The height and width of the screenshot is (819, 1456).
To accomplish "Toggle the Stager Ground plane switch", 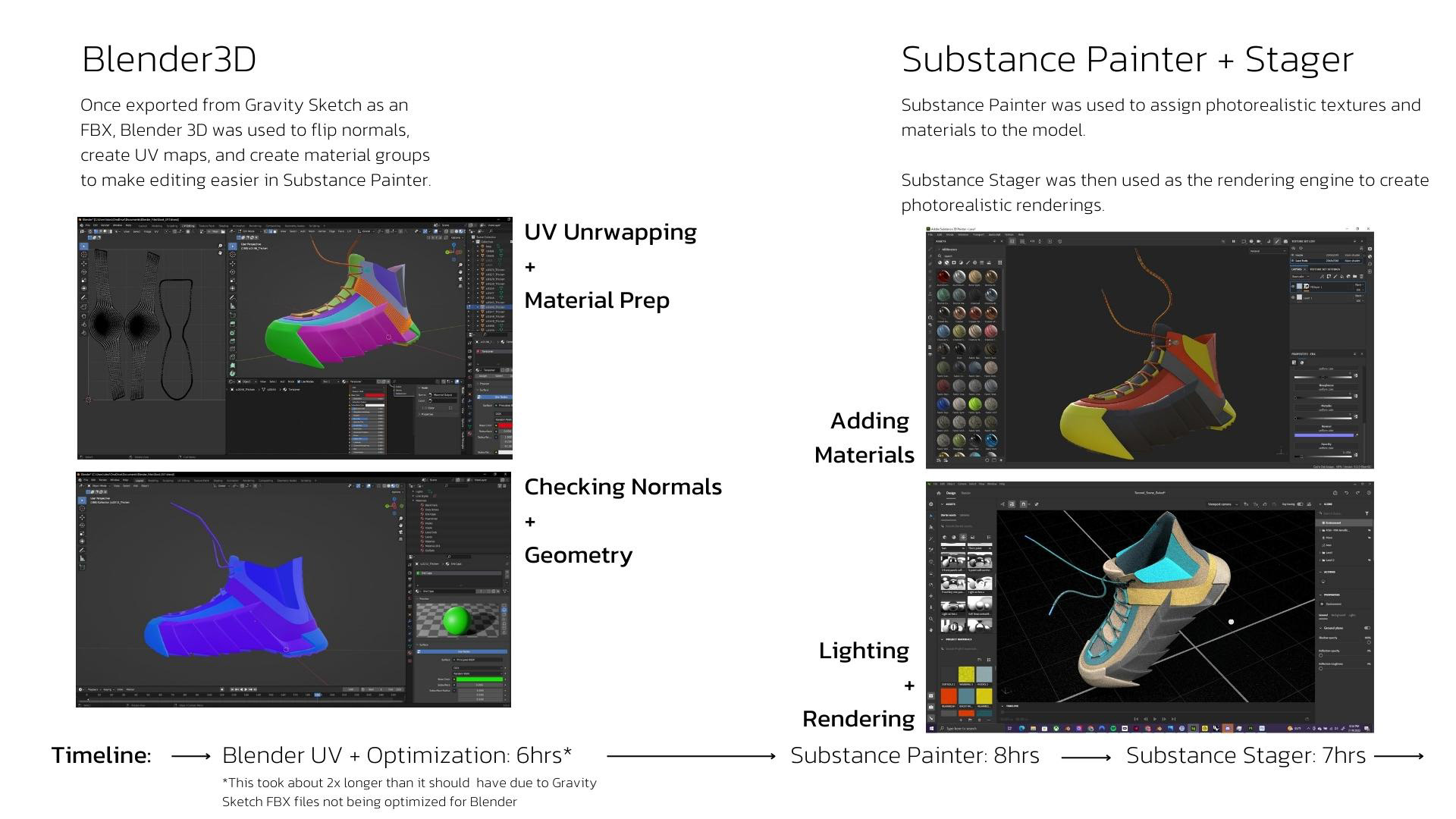I will (1367, 628).
